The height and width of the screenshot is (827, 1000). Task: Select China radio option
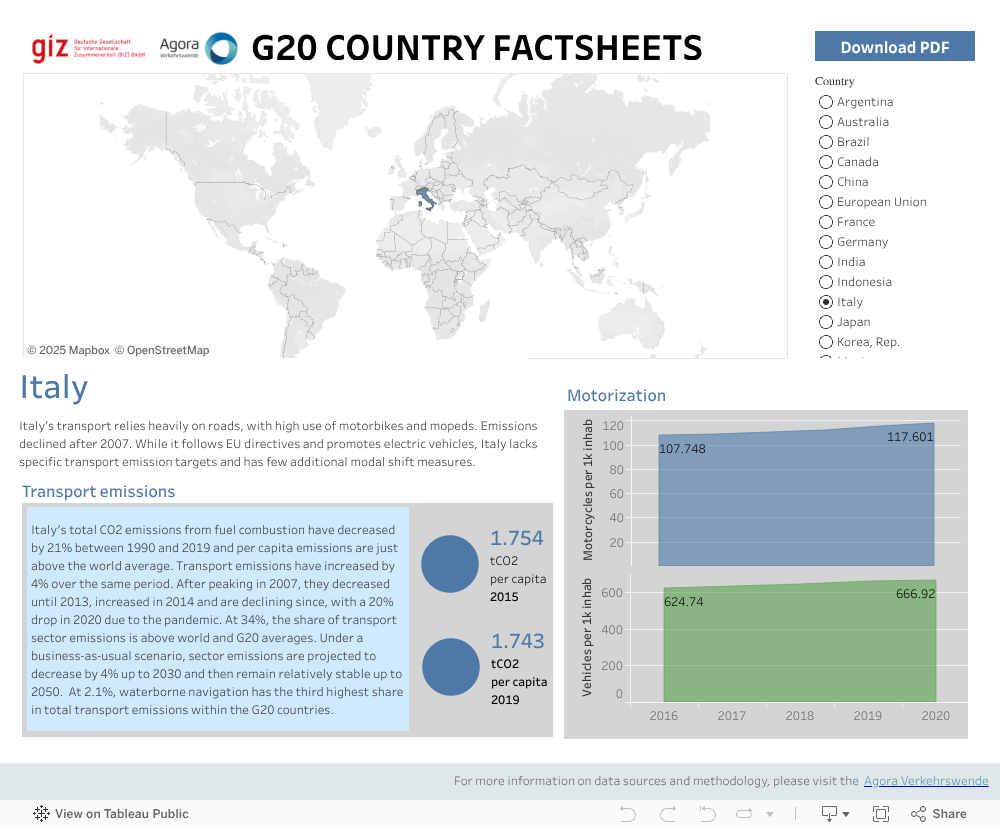tap(826, 182)
